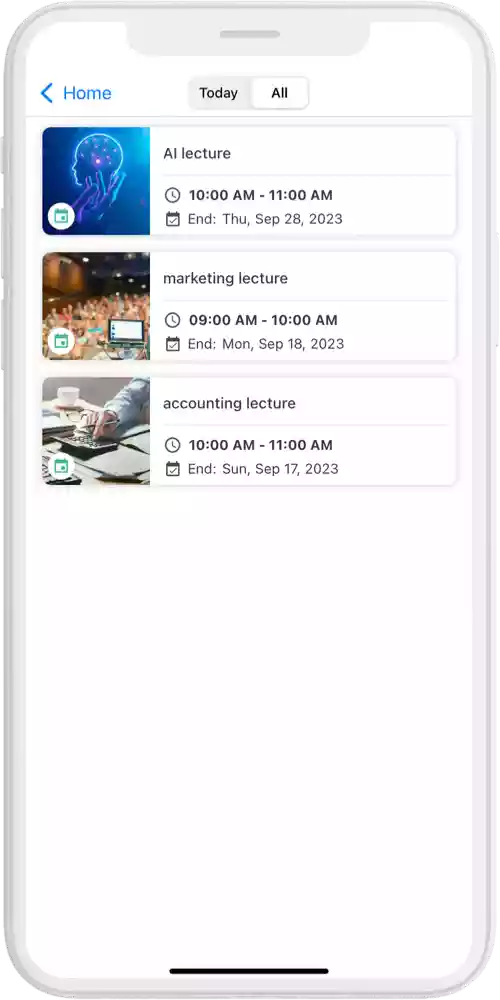
Task: Open the 'accounting lecture' title
Action: pos(229,404)
